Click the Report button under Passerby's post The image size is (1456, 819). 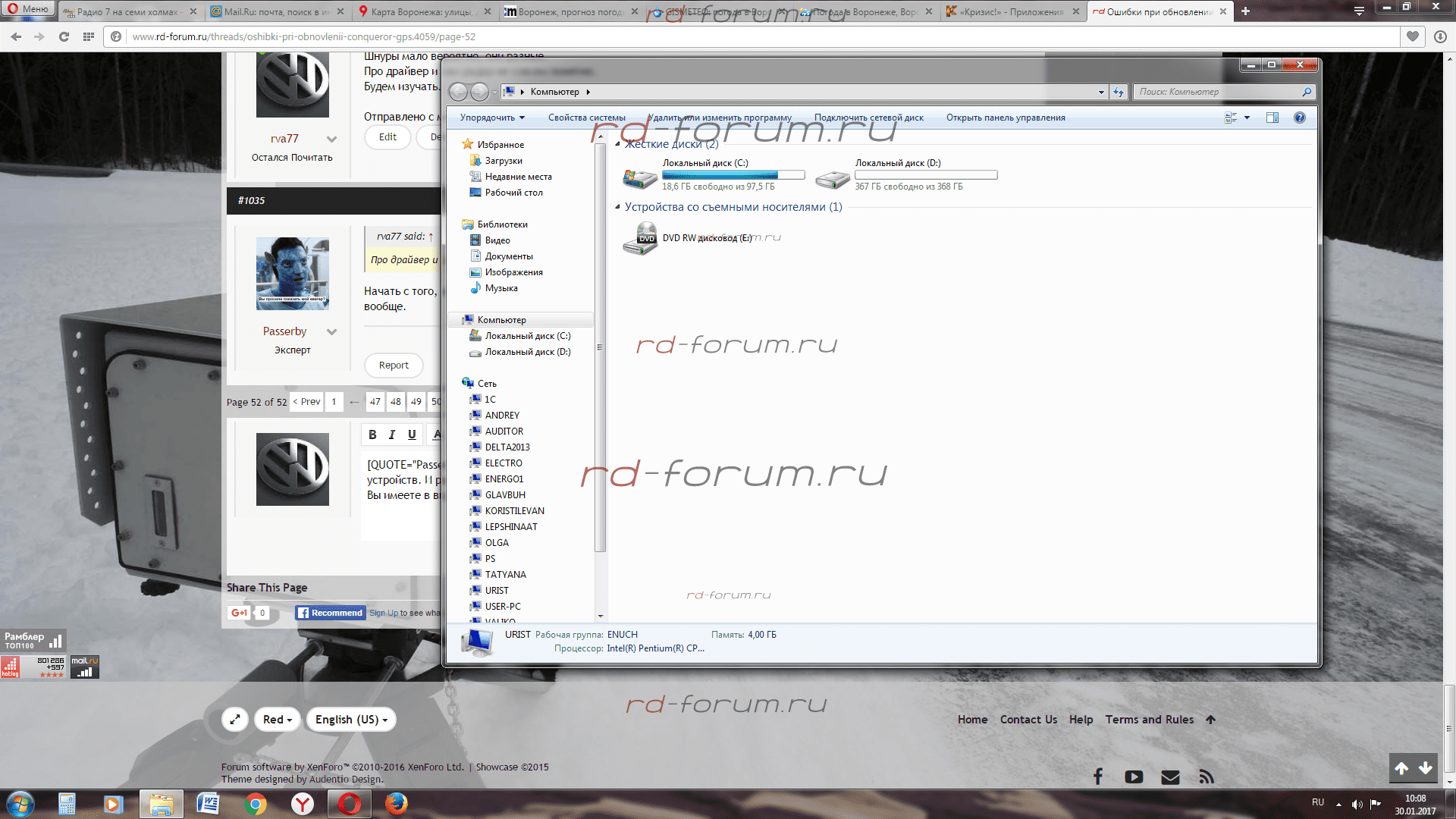click(x=394, y=366)
